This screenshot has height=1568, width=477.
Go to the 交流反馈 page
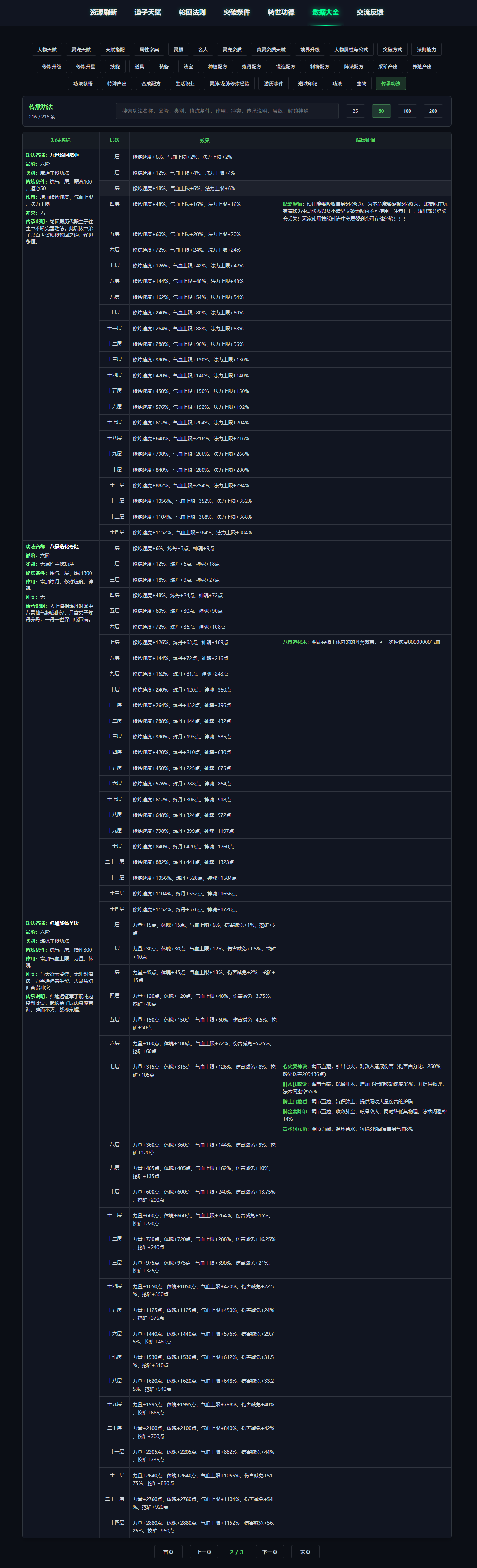coord(370,12)
